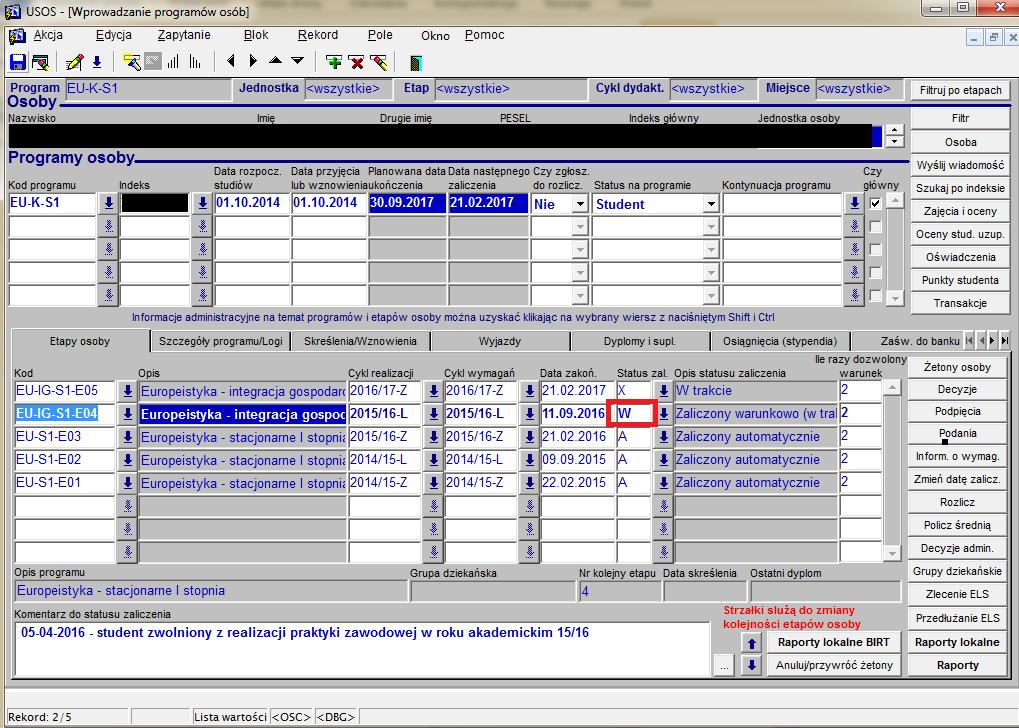
Task: Open the Pomoc menu
Action: [x=485, y=35]
